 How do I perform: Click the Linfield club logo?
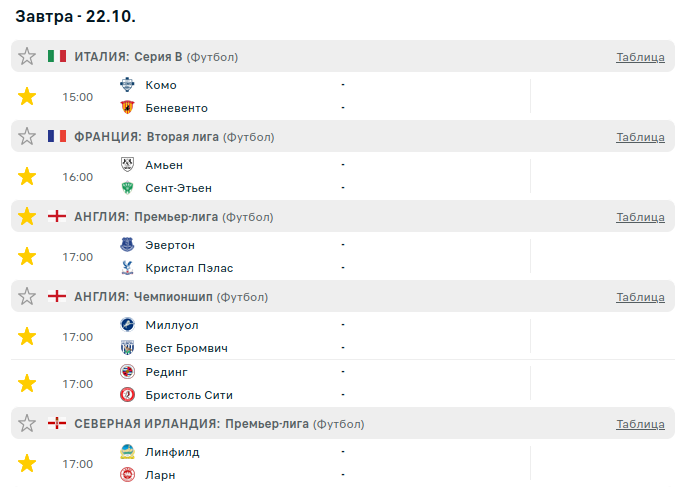(127, 452)
